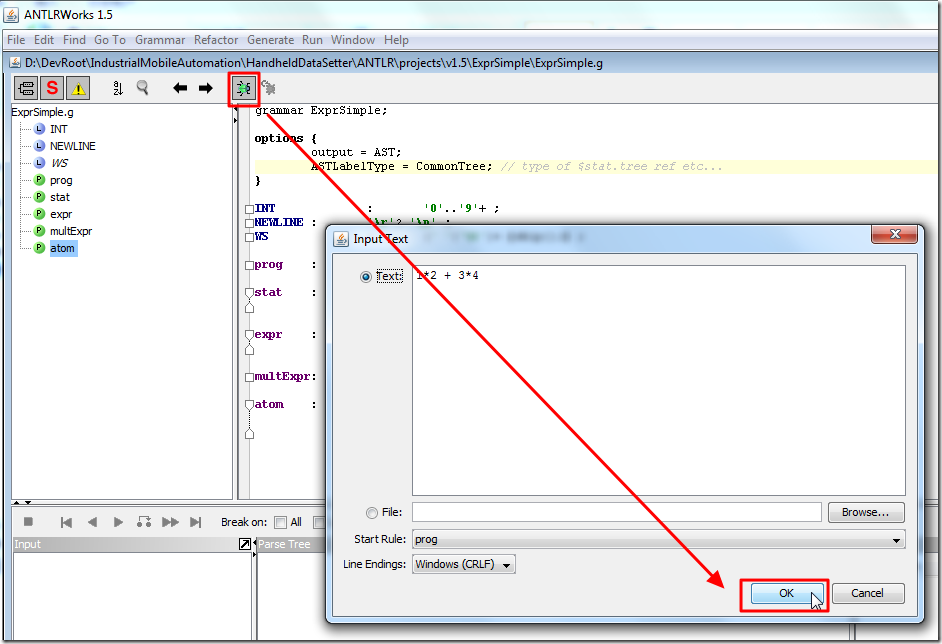Toggle fold box beside INT rule
Screen dimensions: 942x644
(249, 209)
